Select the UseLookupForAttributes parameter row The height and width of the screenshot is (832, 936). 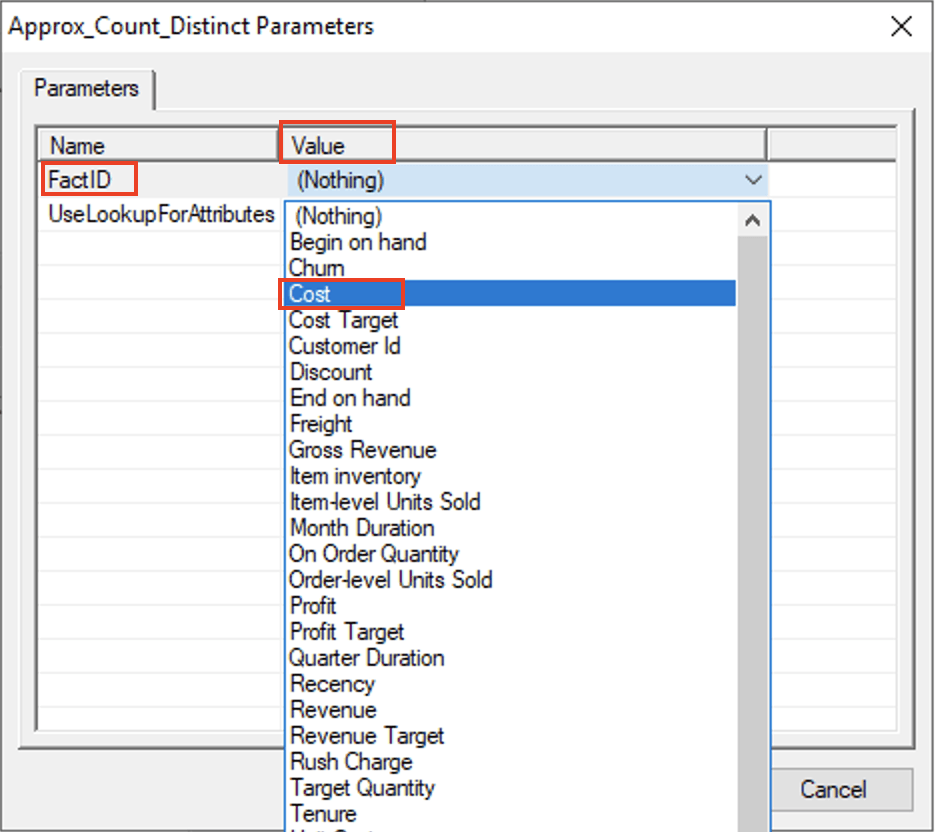click(161, 214)
